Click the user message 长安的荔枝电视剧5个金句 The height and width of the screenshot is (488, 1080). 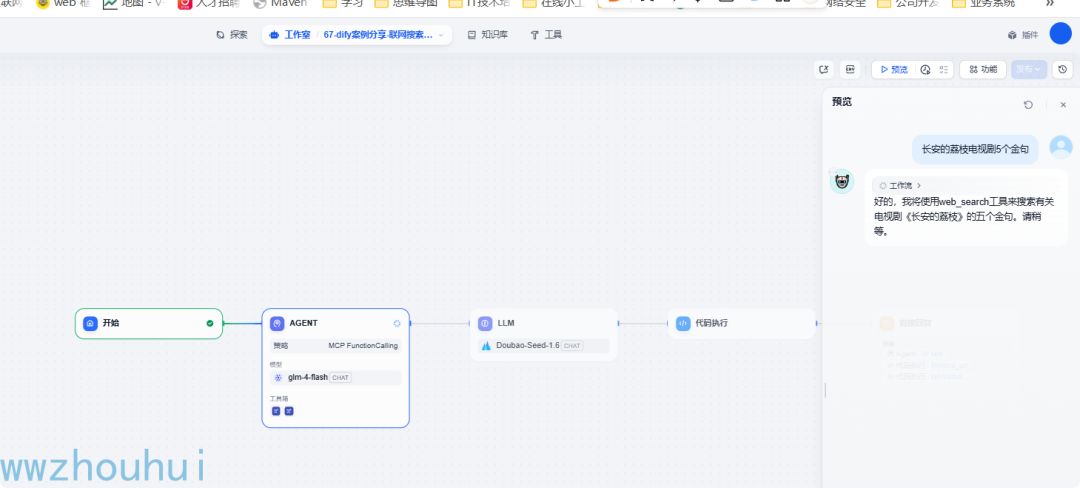pos(975,149)
